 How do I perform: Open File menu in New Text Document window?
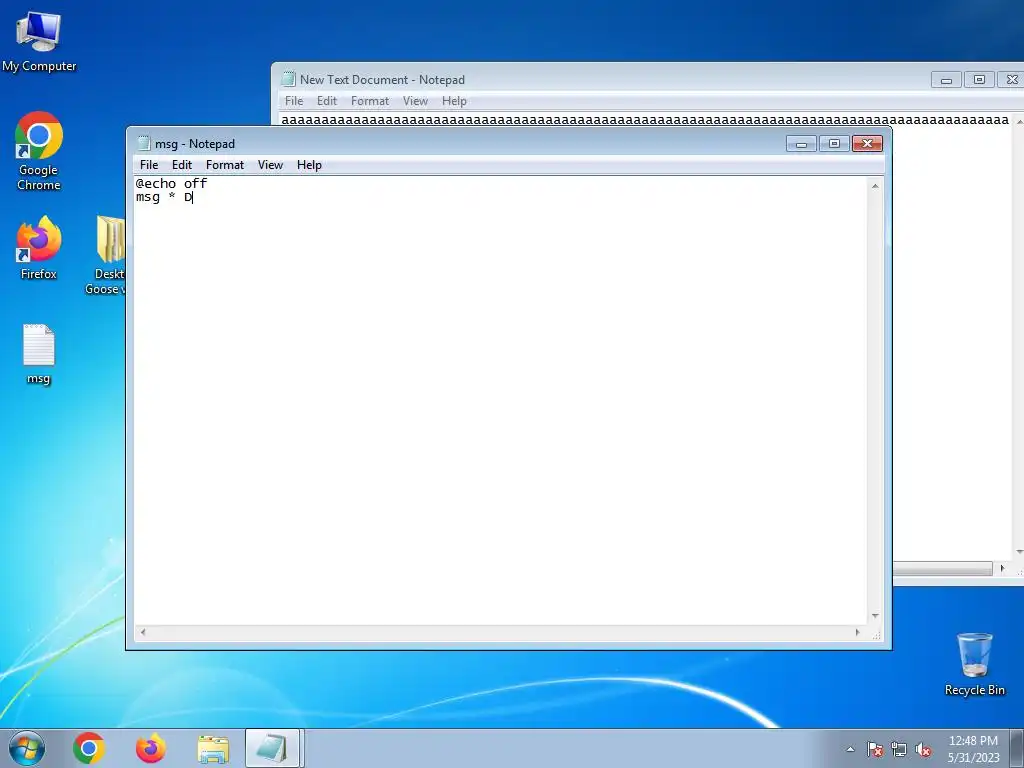pos(294,101)
